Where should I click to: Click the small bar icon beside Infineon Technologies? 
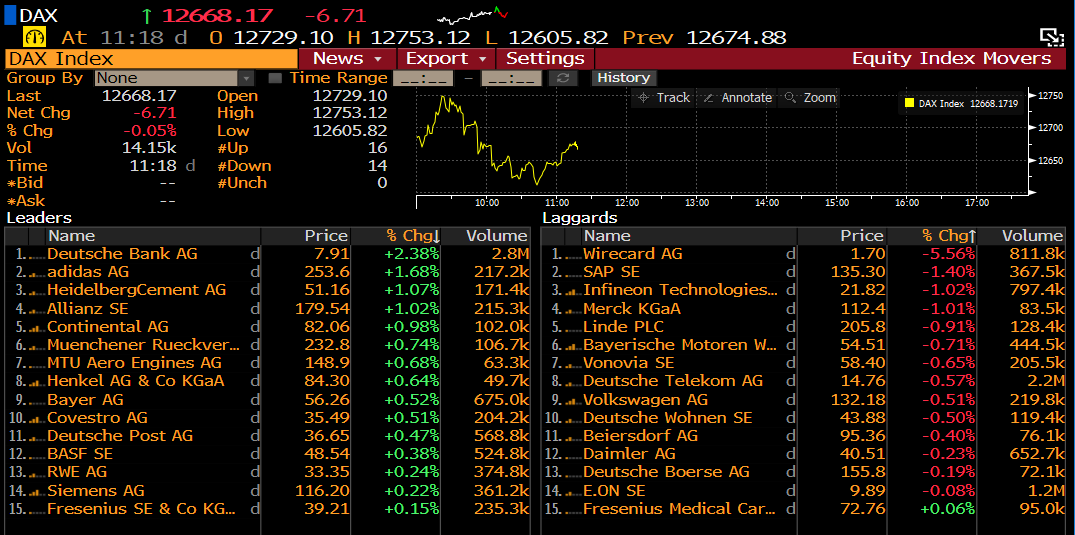pyautogui.click(x=575, y=291)
